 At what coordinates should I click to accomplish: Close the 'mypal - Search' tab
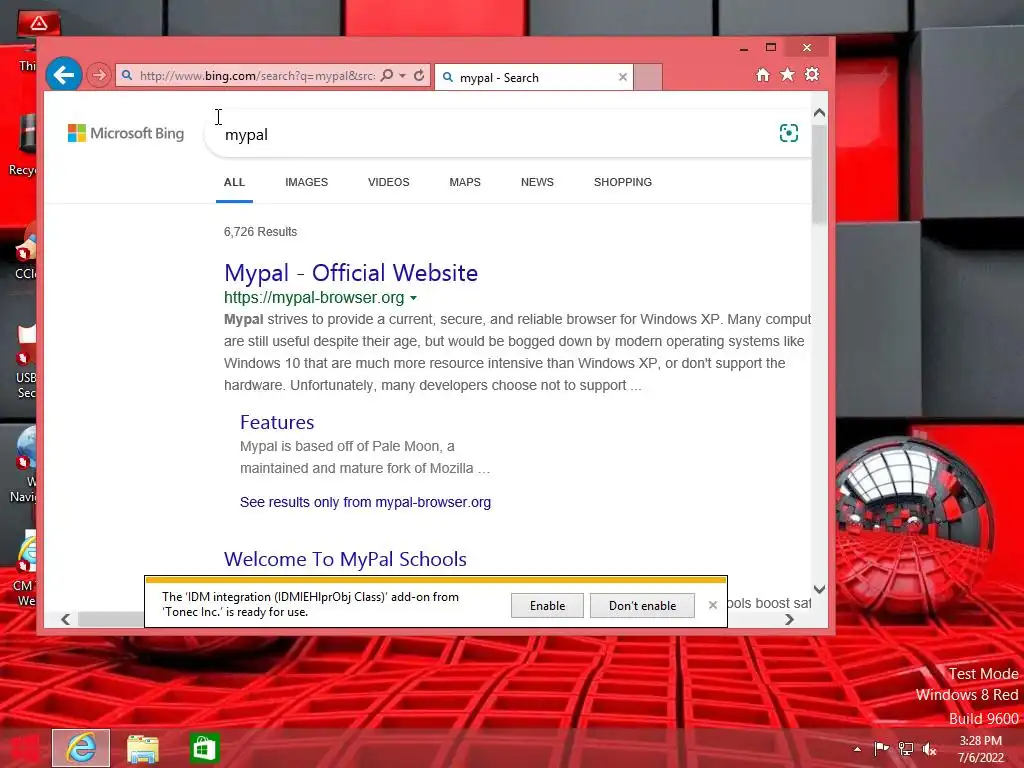(623, 77)
